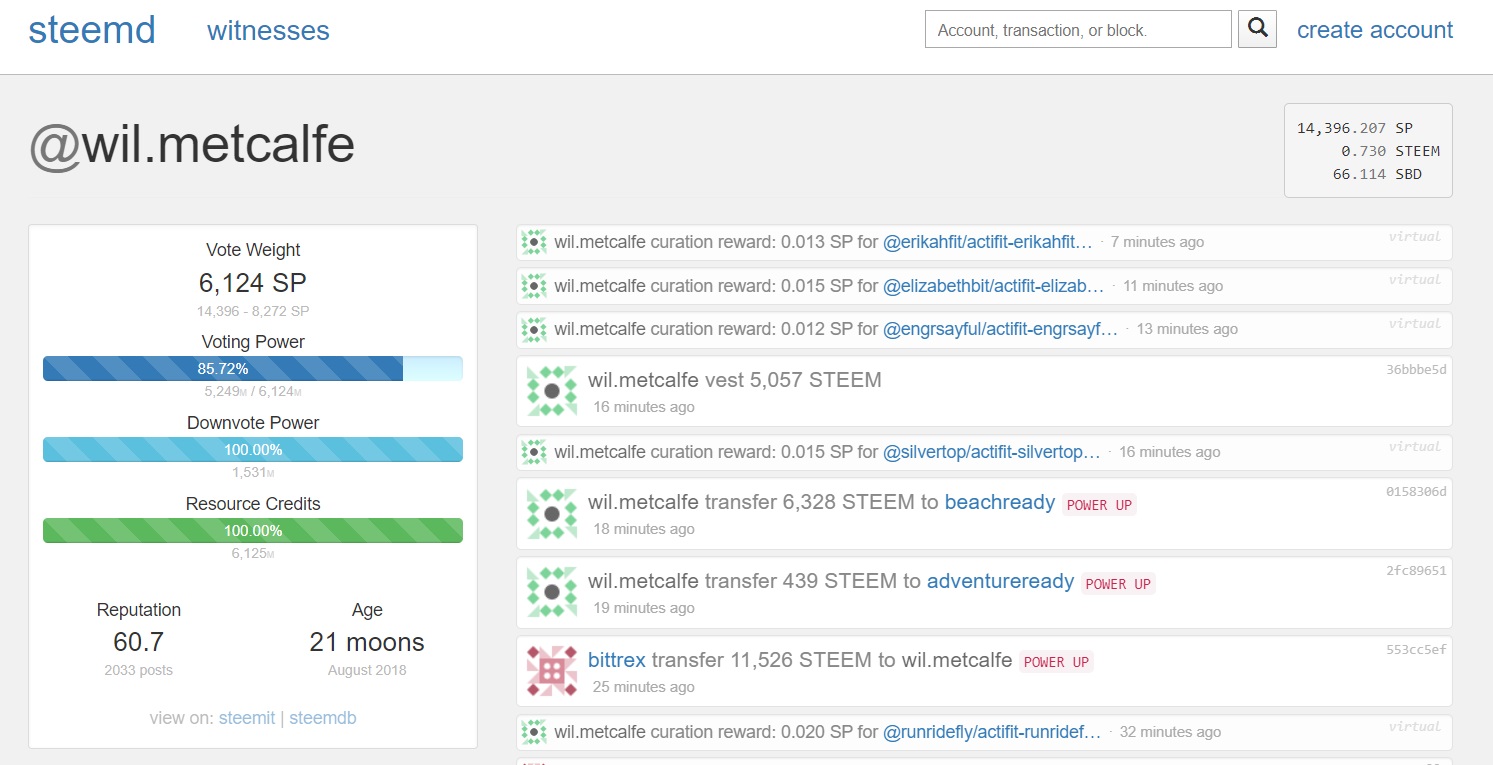View profile on steemit
Screen dimensions: 1493x765
pos(246,718)
